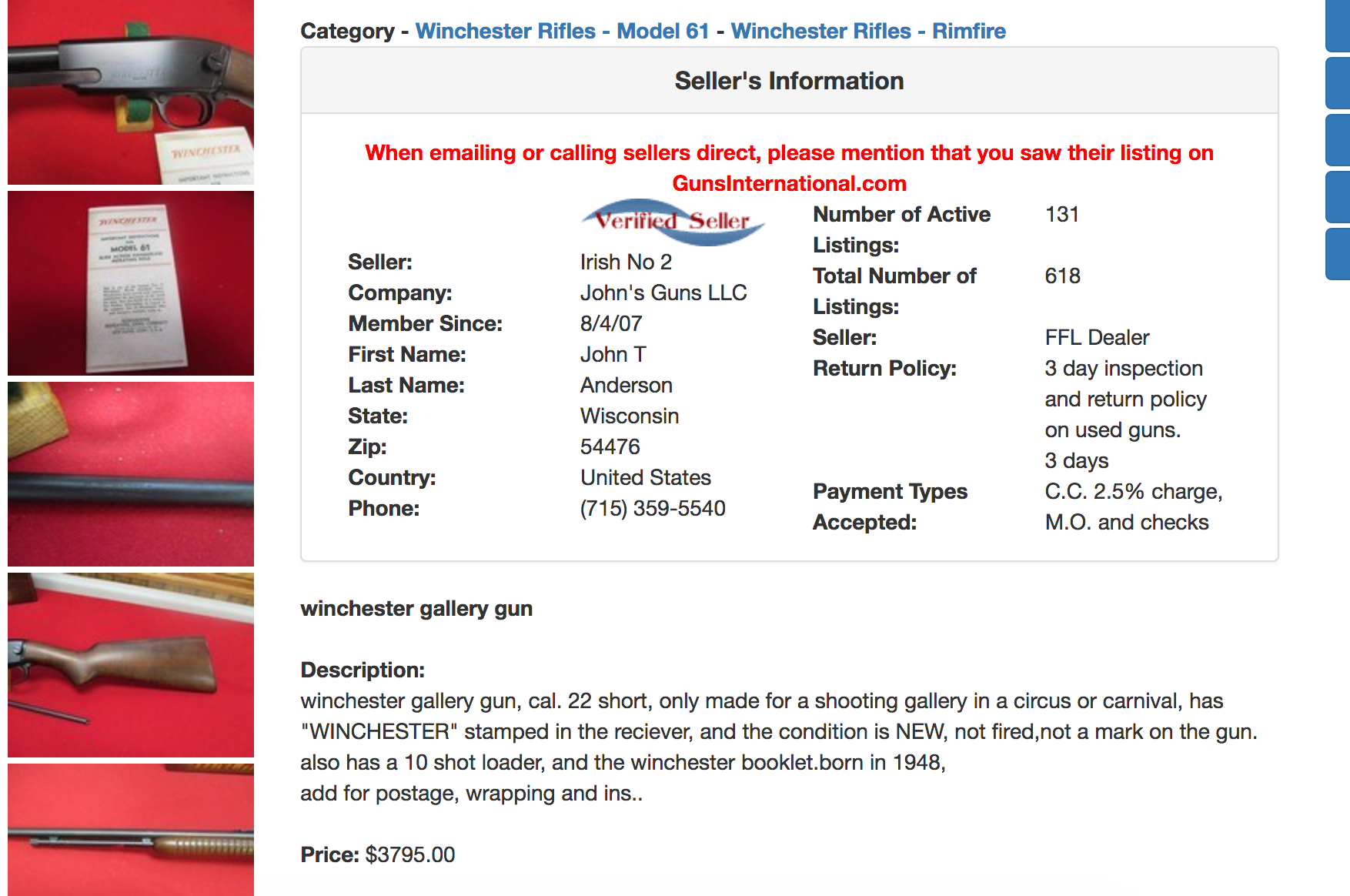The width and height of the screenshot is (1350, 896).
Task: Click the fourth blue button on right edge
Action: tap(1338, 197)
